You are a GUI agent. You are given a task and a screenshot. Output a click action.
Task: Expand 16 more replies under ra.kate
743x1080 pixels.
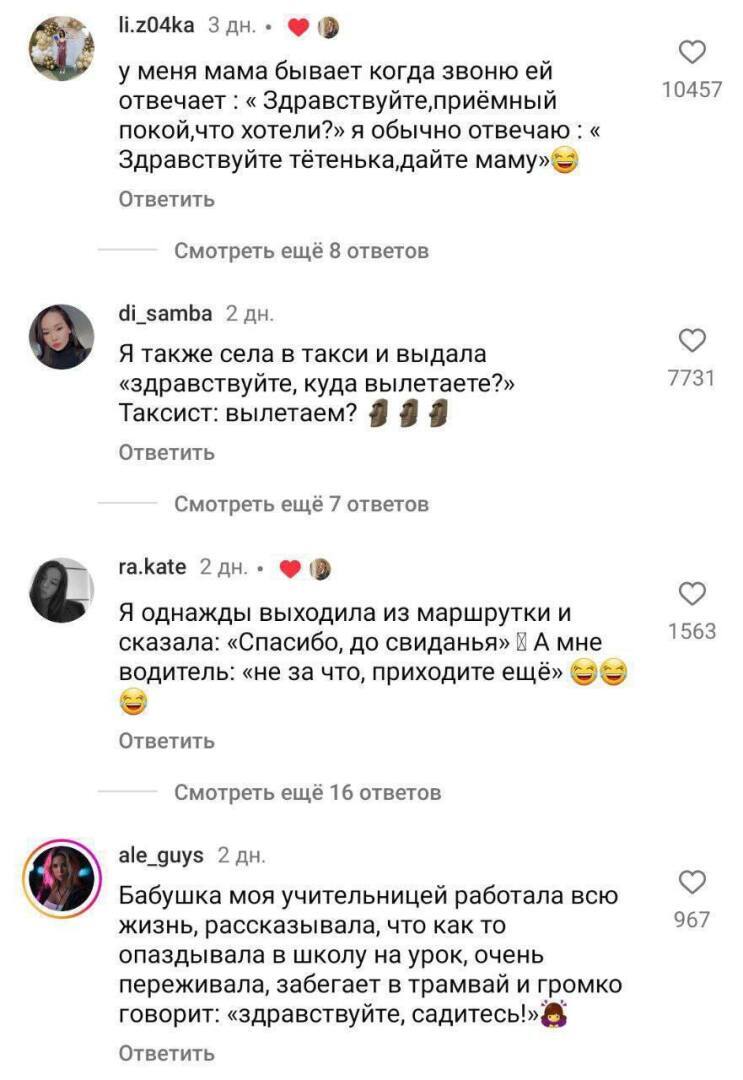307,792
